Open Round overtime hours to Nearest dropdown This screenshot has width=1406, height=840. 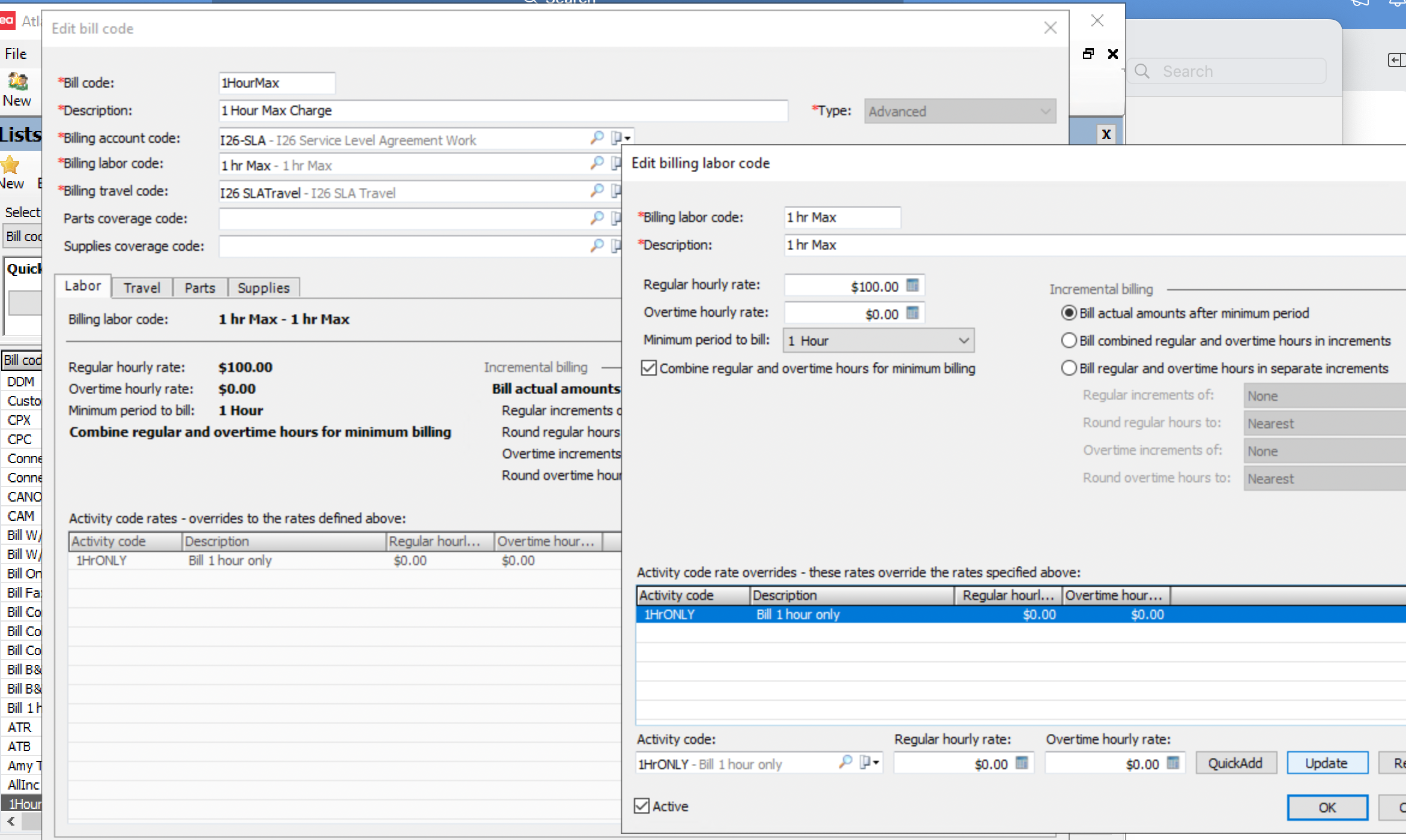click(1325, 479)
